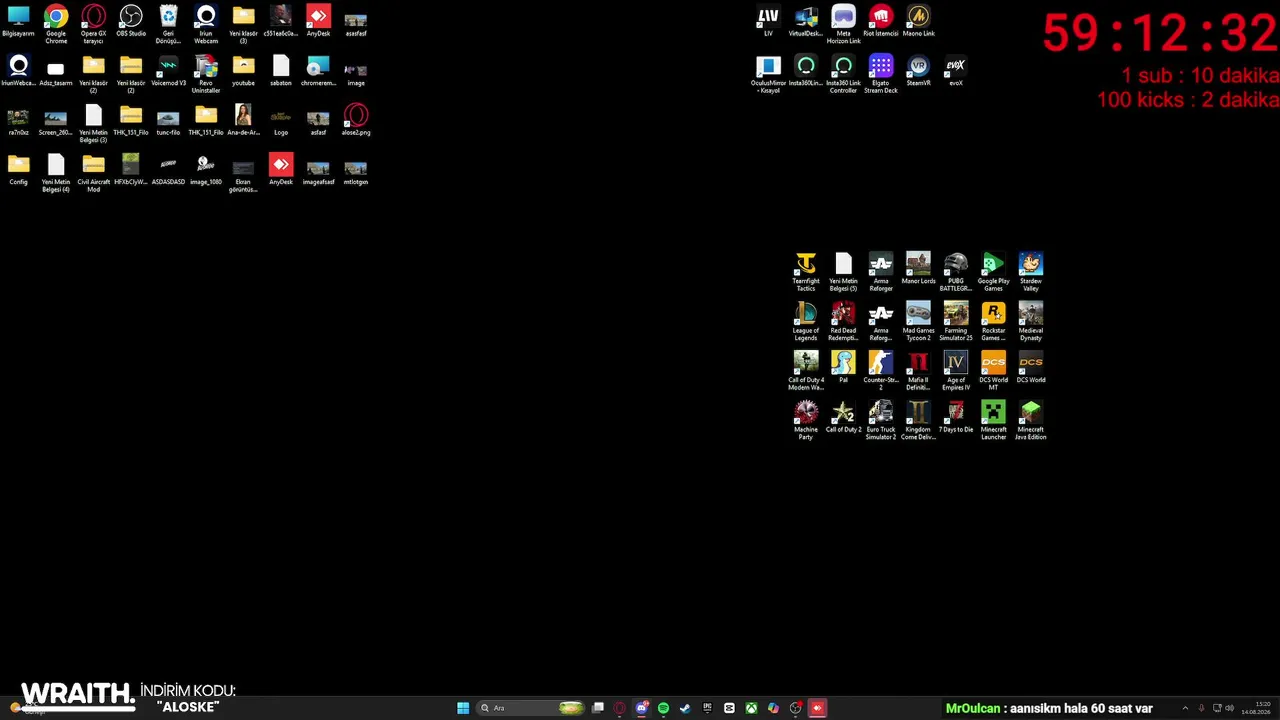This screenshot has height=720, width=1280.
Task: Select the Bilgisayarım computer icon
Action: coord(18,21)
